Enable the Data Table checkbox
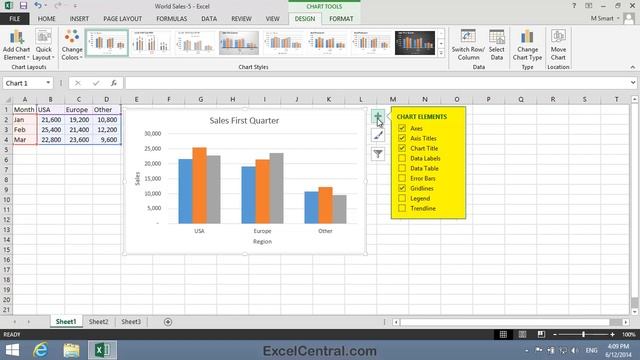This screenshot has height=360, width=640. 402,168
